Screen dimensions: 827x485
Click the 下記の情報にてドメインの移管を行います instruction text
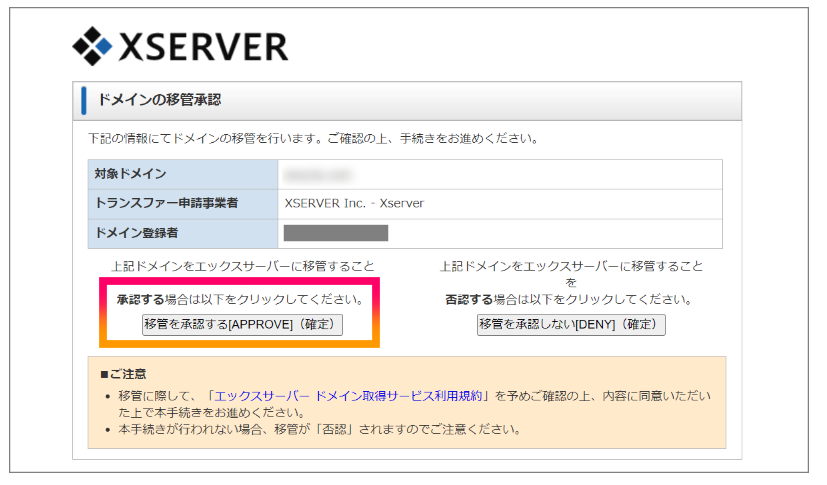point(313,139)
